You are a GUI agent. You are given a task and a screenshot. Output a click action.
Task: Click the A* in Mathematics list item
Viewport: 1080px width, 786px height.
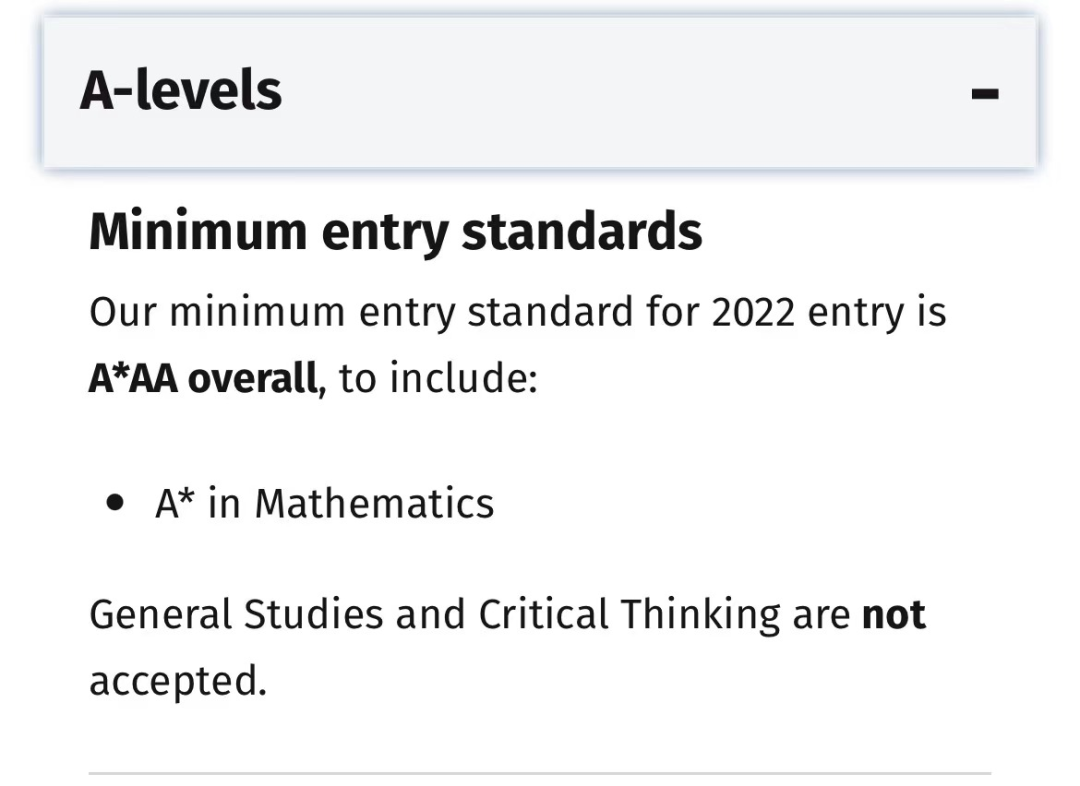point(324,503)
